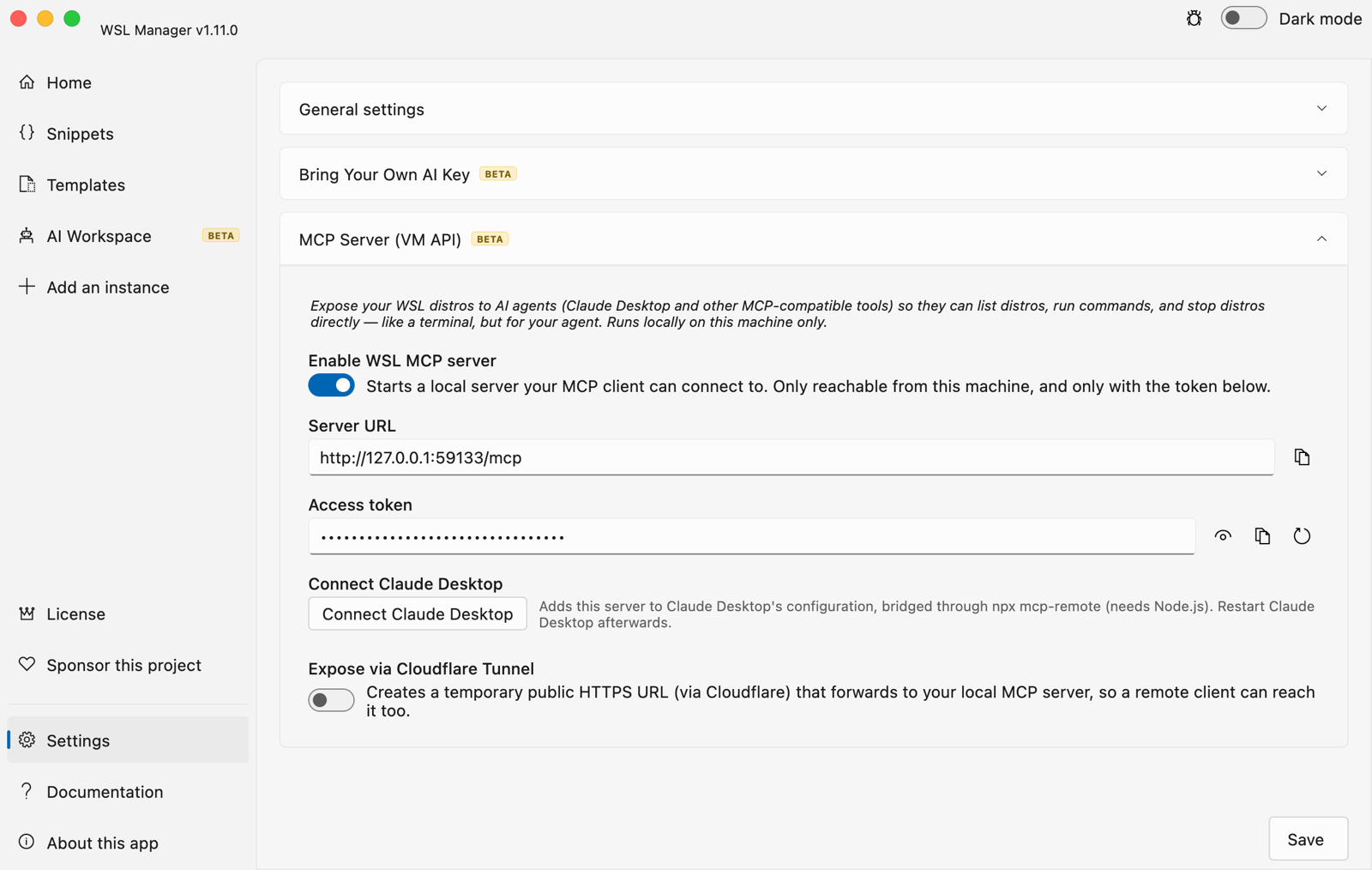Maximize the window with the green button

pos(72,18)
